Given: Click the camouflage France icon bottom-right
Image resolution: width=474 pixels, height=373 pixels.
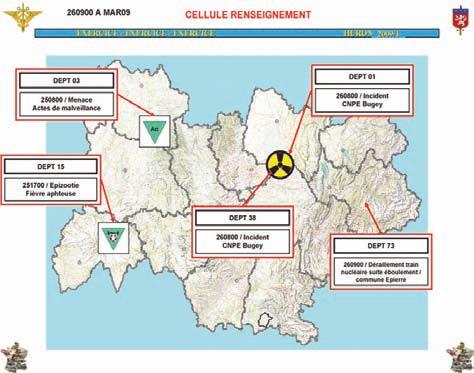Looking at the screenshot, I should click(460, 357).
